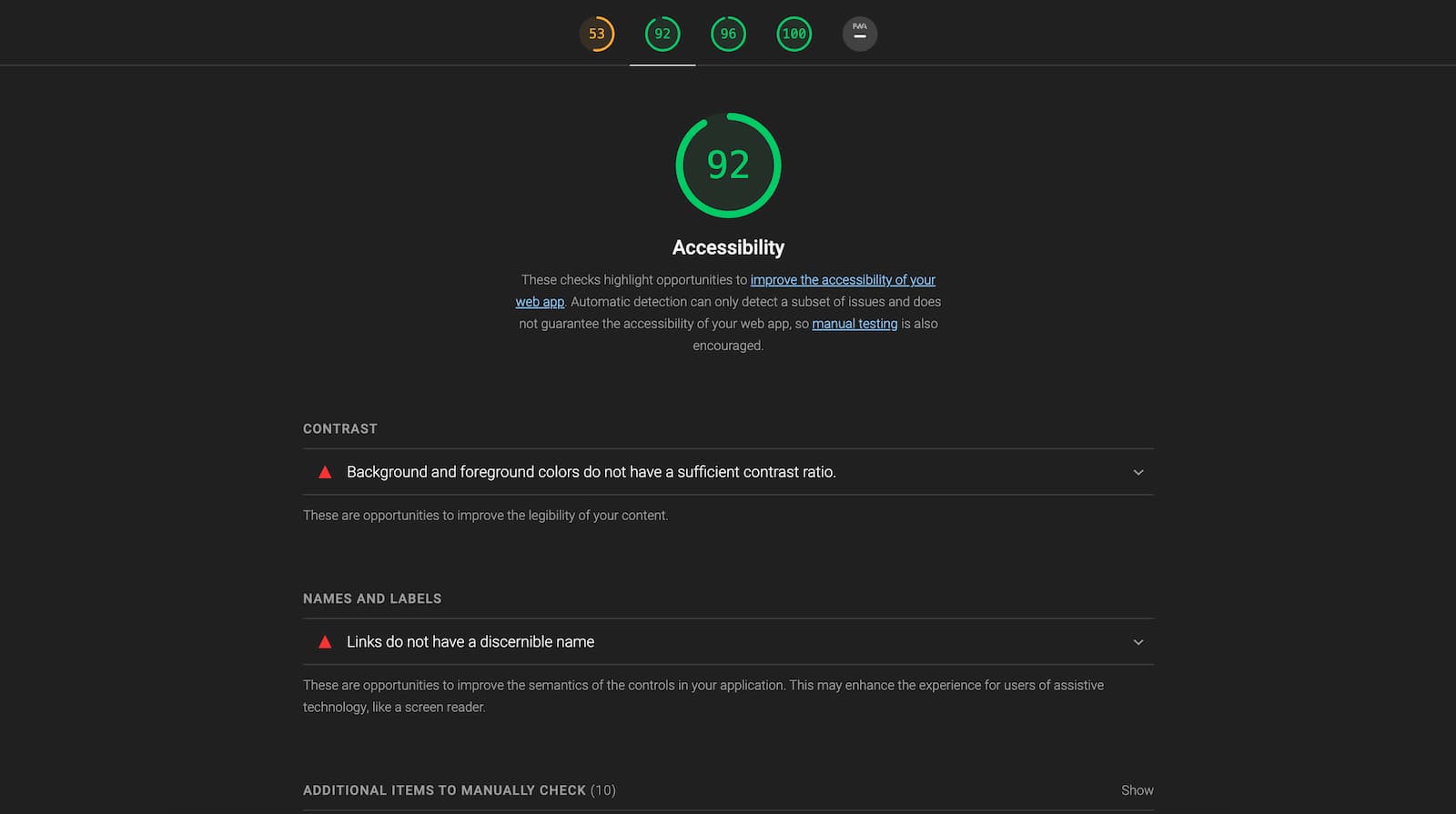Click the 'NAMES AND LABELS' section heading

(x=372, y=598)
